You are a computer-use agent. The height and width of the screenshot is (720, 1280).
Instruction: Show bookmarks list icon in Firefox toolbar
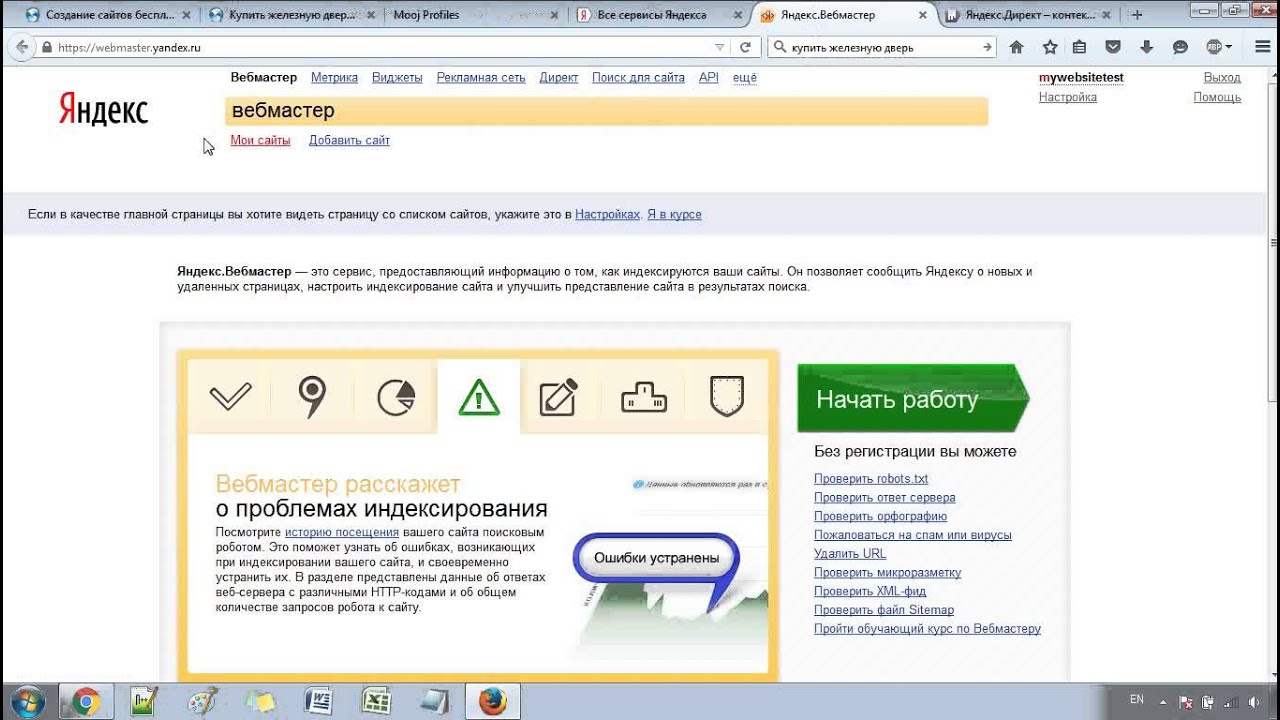click(1079, 47)
